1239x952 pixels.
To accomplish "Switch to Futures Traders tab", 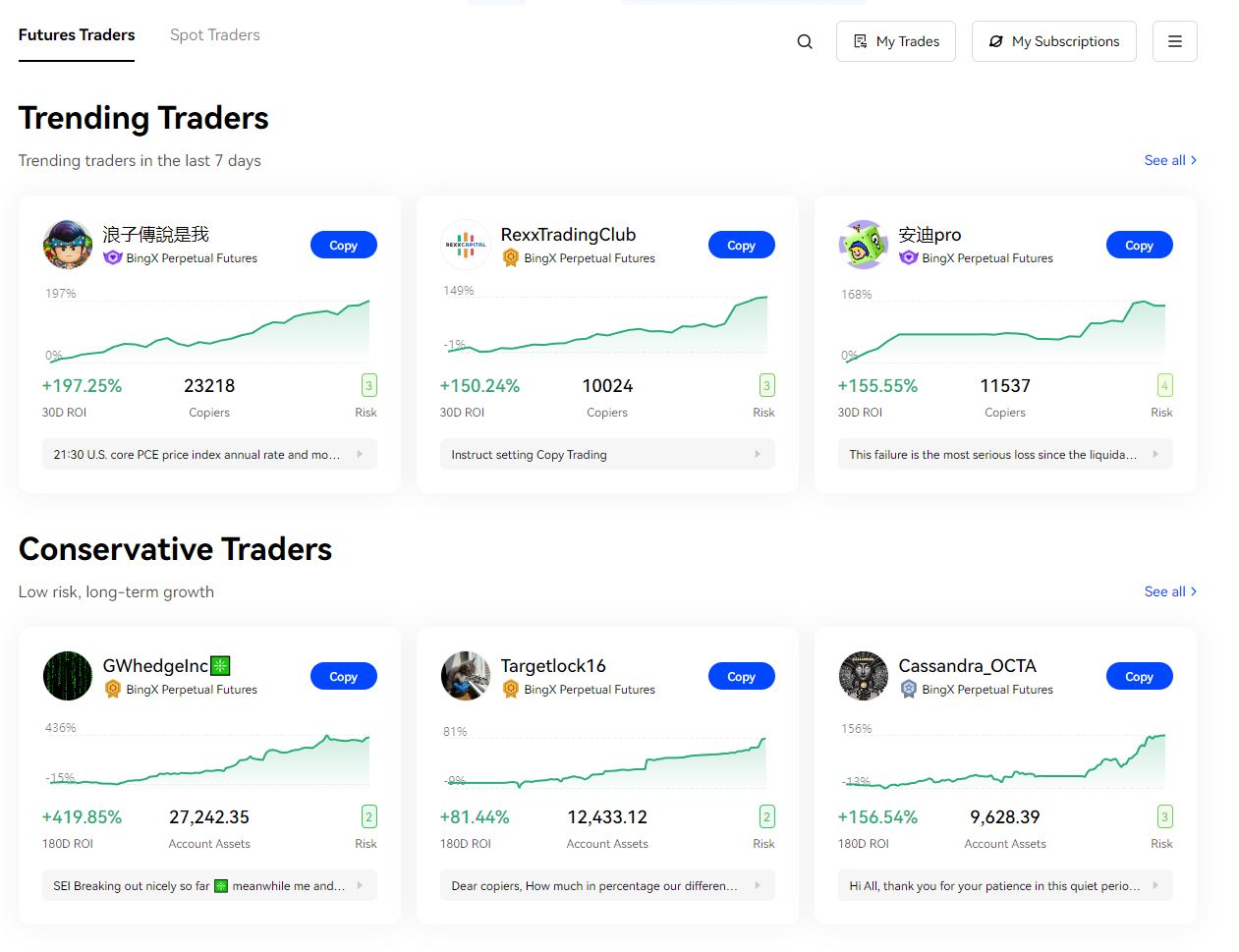I will click(77, 35).
